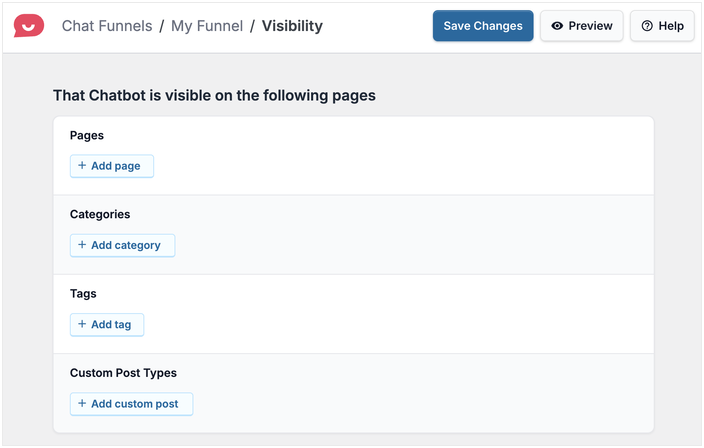This screenshot has height=448, width=704.
Task: Click the Categories section heading
Action: [100, 214]
